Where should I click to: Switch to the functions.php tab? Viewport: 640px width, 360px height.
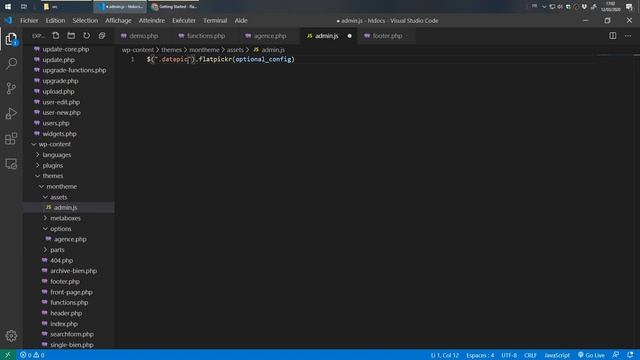[x=206, y=36]
